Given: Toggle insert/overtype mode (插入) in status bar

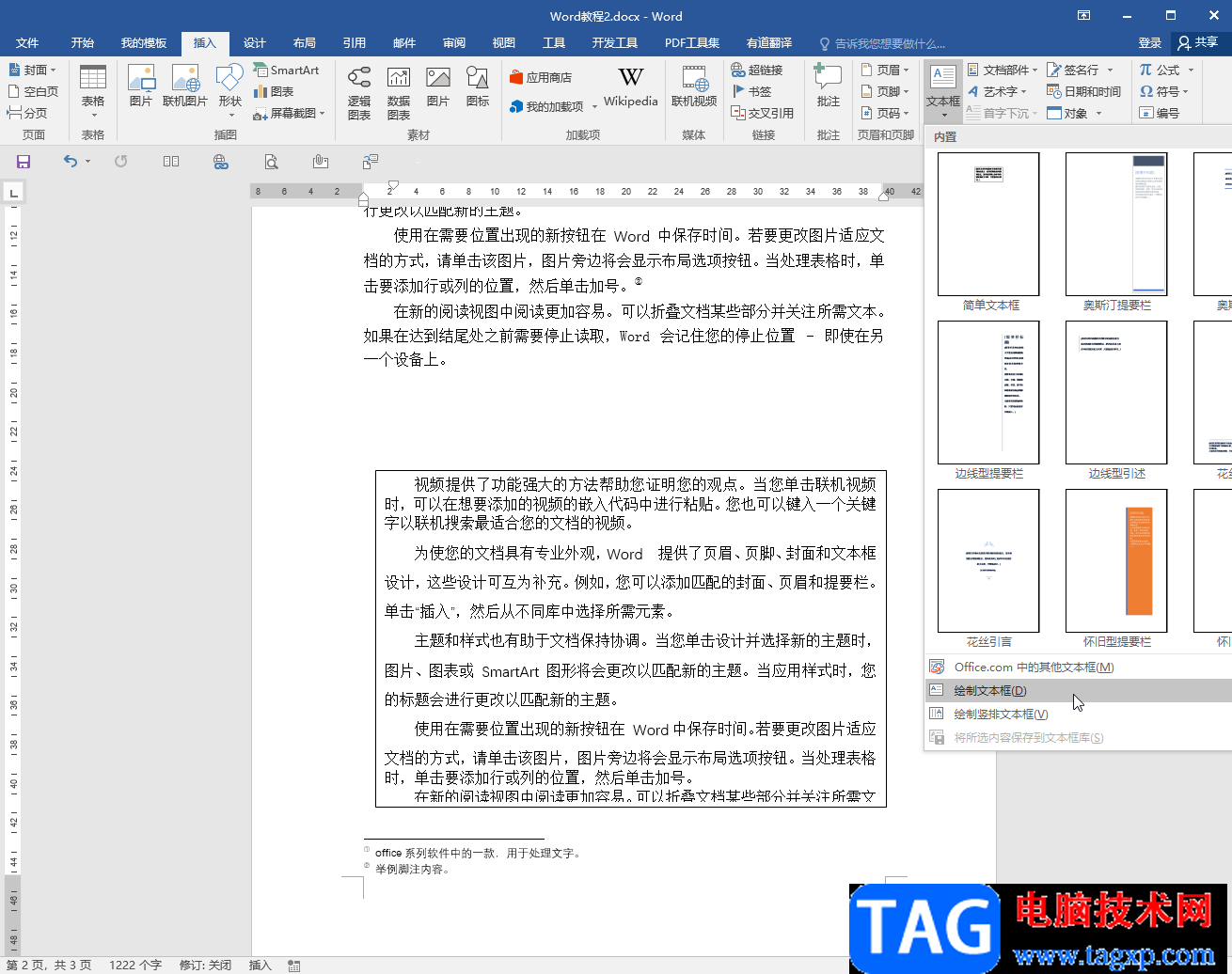Looking at the screenshot, I should pyautogui.click(x=261, y=966).
